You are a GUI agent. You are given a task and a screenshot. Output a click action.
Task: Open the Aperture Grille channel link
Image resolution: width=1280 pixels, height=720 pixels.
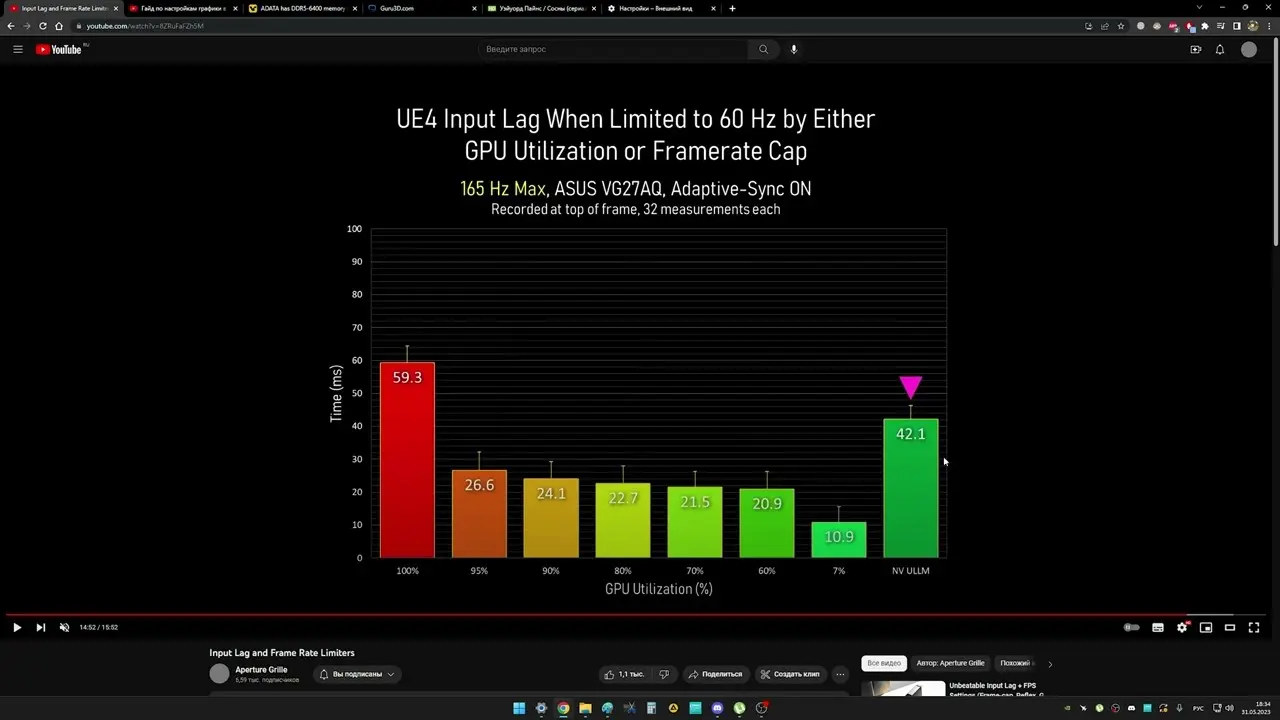pyautogui.click(x=261, y=670)
